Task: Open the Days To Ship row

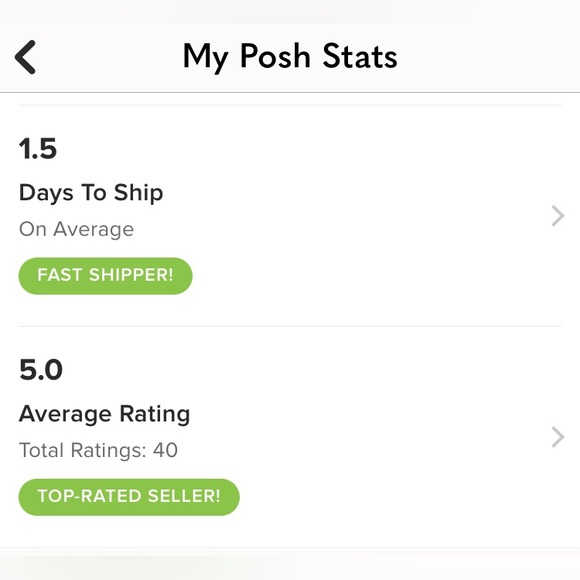Action: pos(290,216)
